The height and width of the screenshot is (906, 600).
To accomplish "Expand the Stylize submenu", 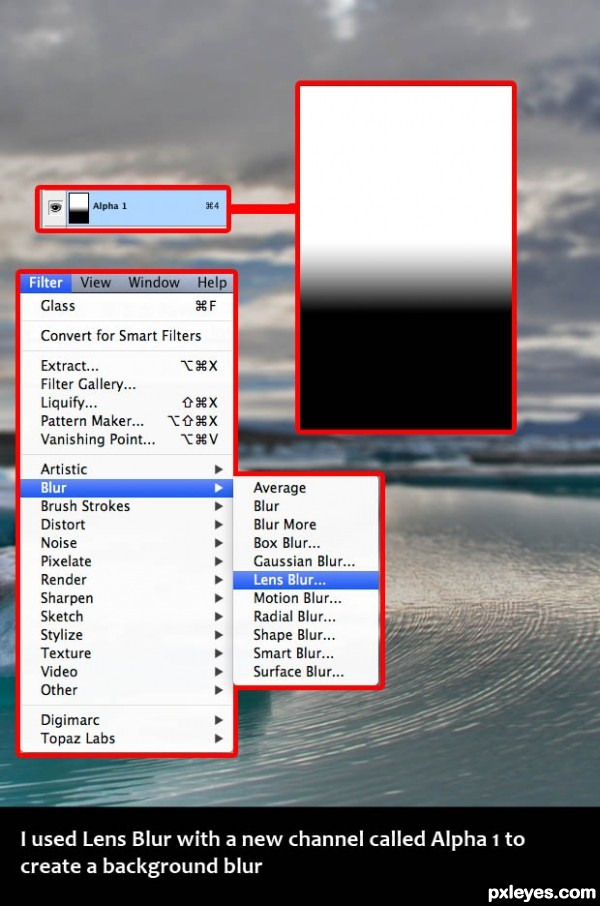I will (127, 635).
